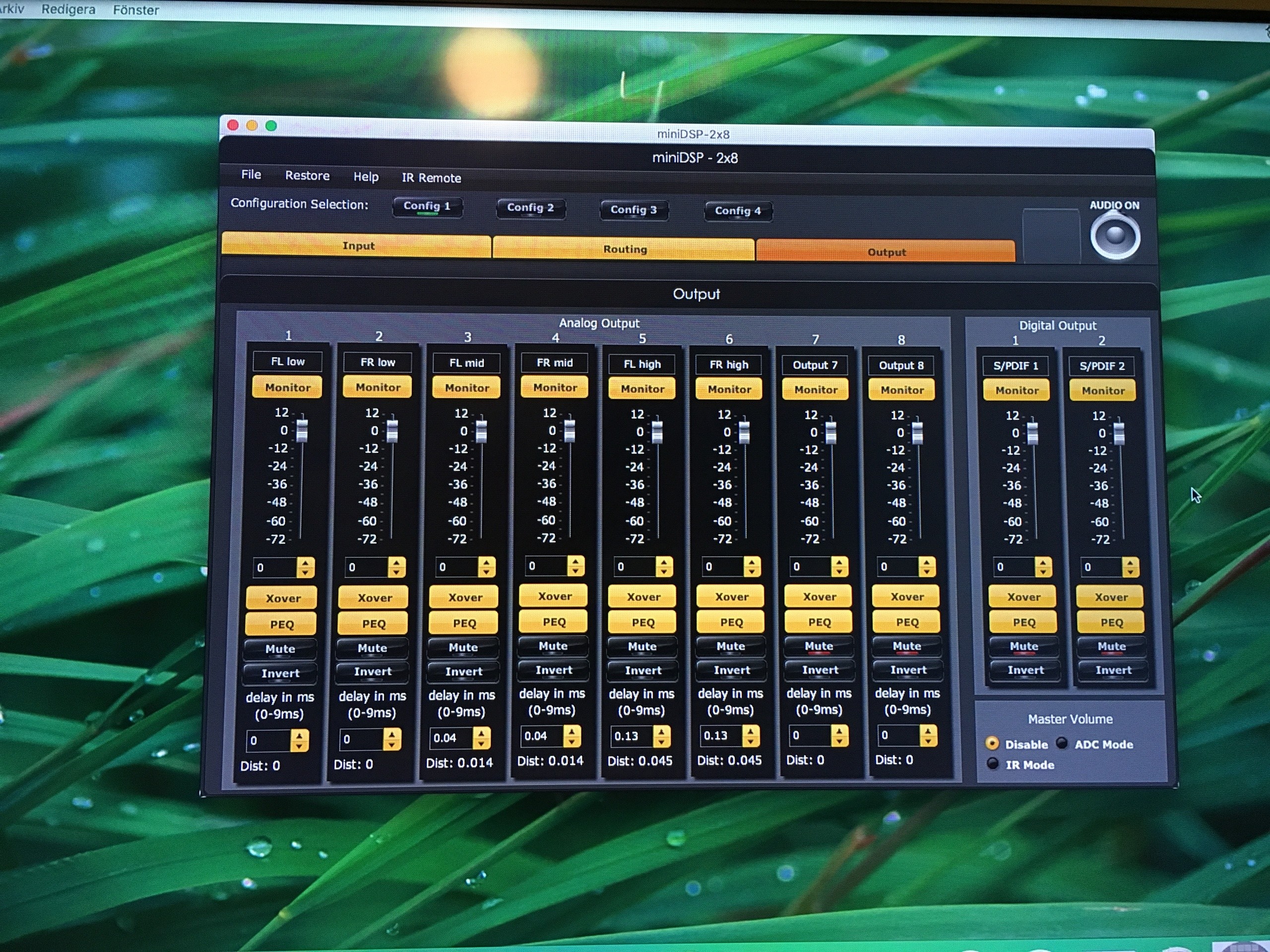Switch to the Input tab
The width and height of the screenshot is (1270, 952).
356,245
